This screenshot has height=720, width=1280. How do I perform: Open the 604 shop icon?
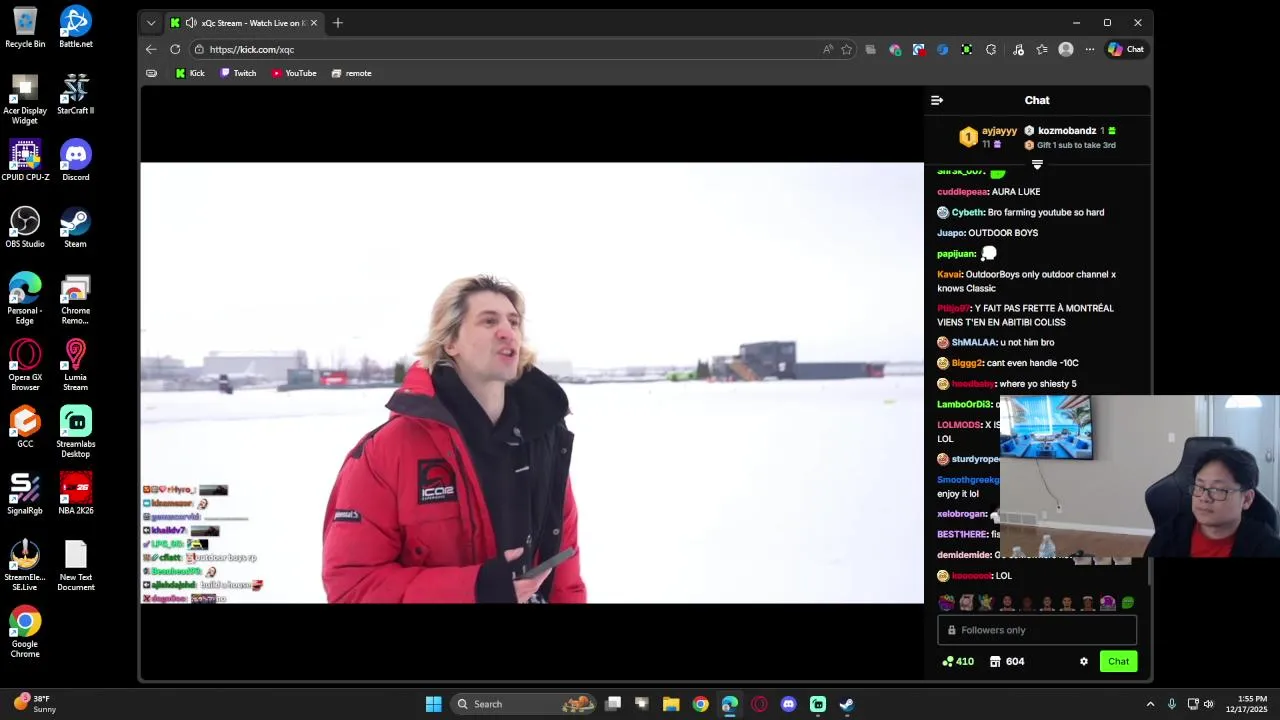click(1007, 661)
